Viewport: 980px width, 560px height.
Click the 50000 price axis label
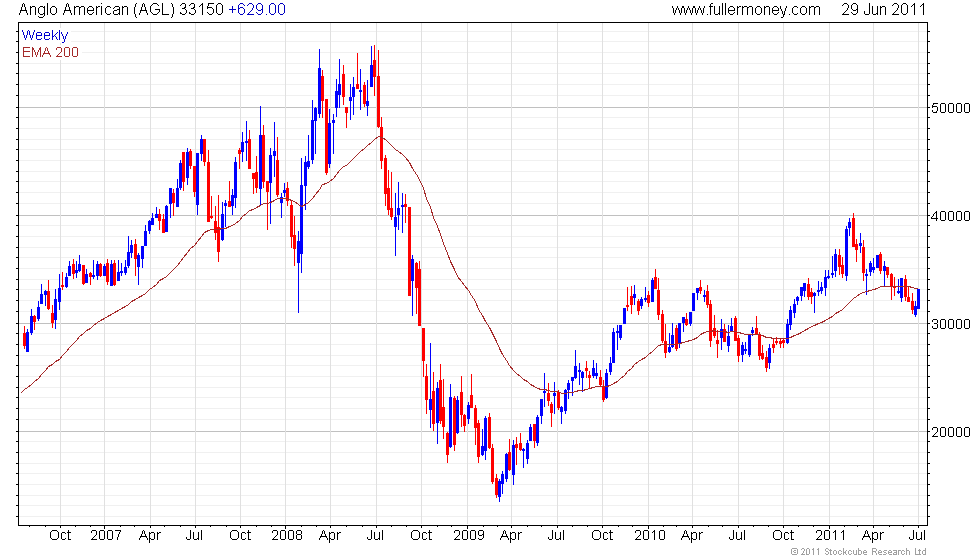pyautogui.click(x=951, y=108)
